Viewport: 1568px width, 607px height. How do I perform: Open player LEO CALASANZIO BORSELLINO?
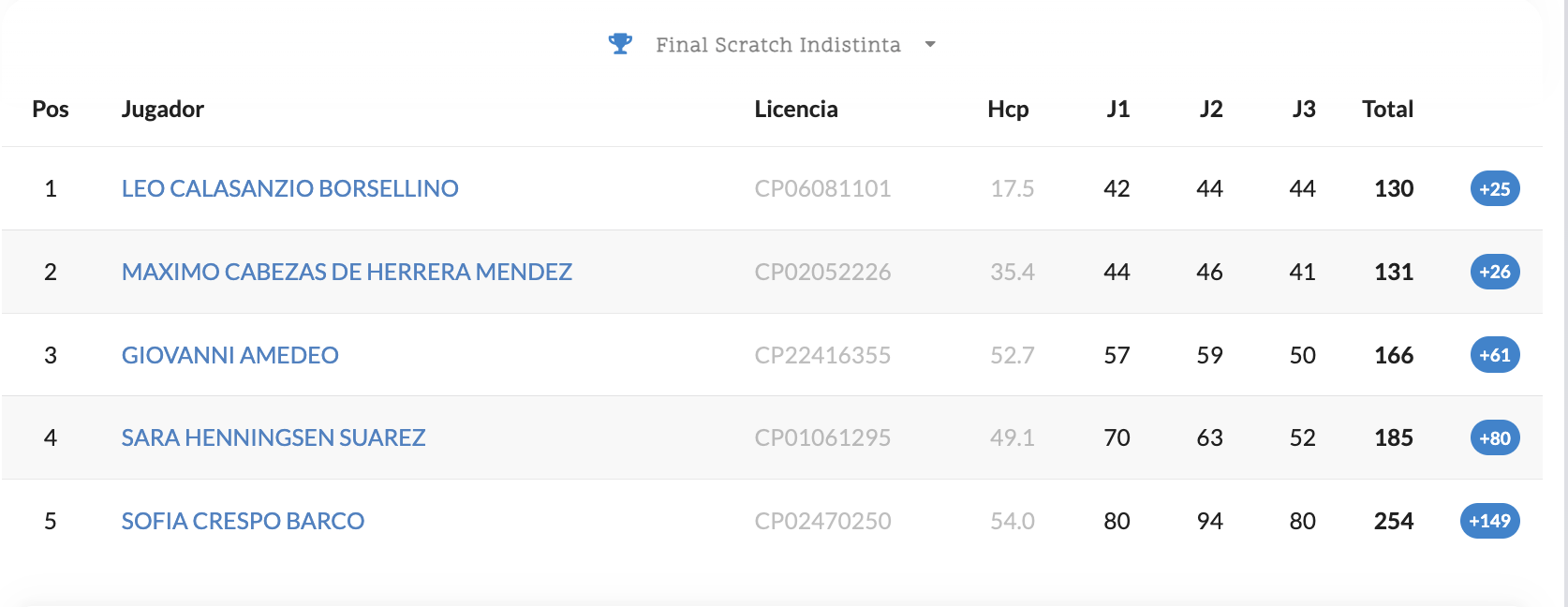click(289, 188)
